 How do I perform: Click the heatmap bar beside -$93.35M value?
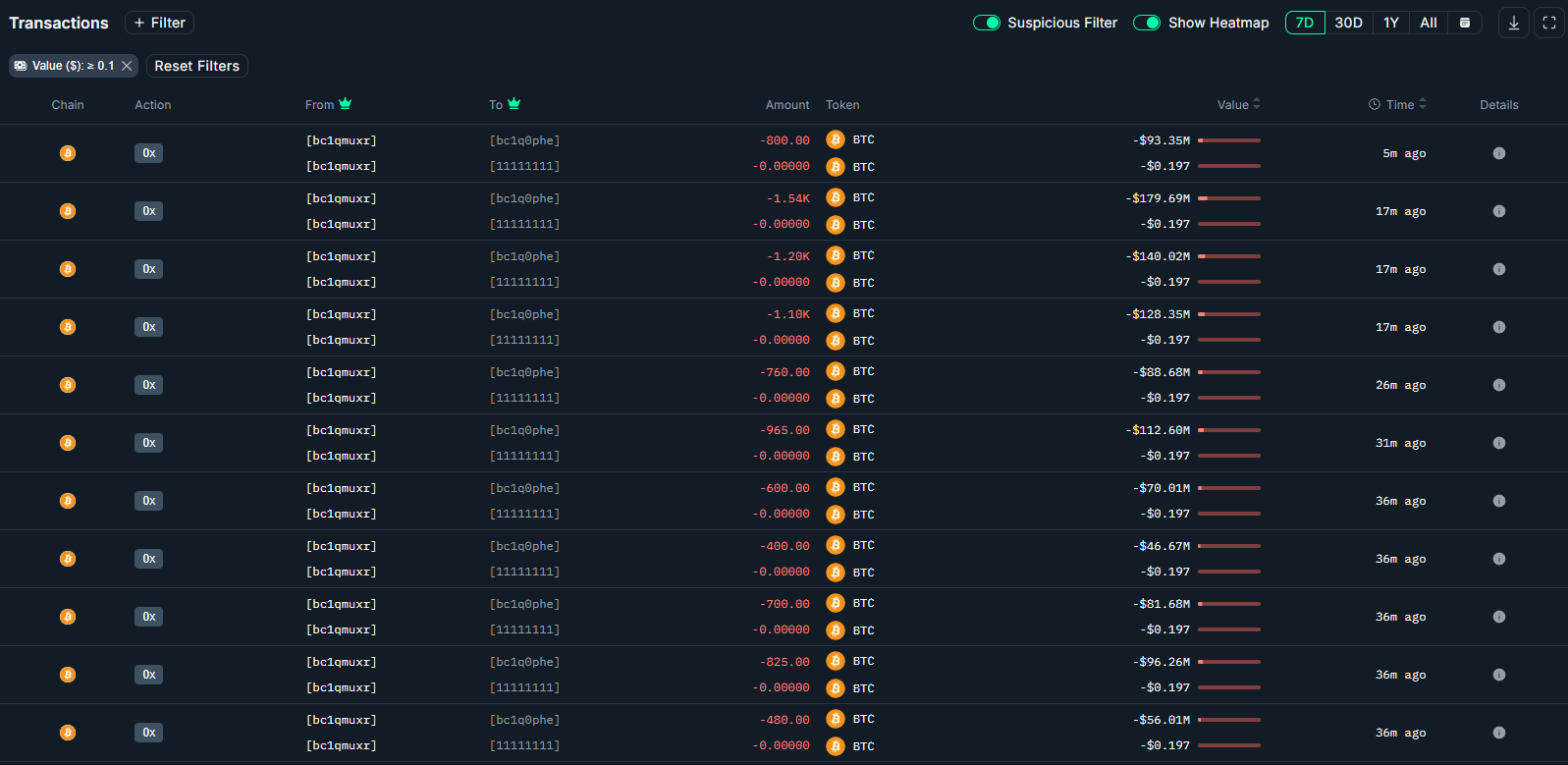tap(1229, 140)
